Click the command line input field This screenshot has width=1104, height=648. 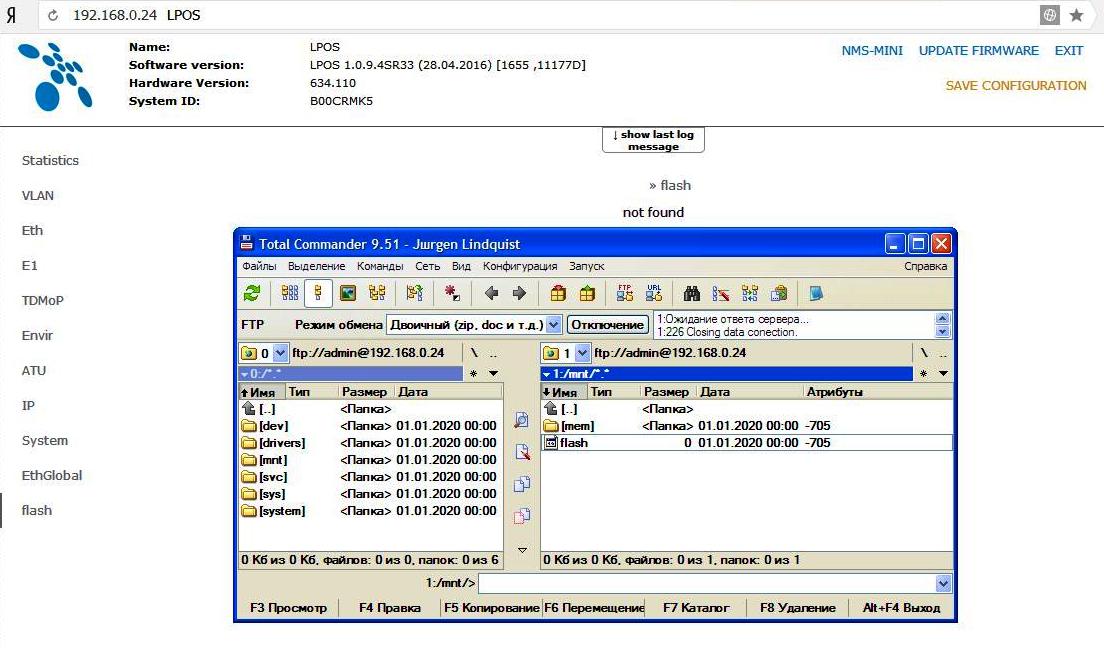(x=707, y=583)
